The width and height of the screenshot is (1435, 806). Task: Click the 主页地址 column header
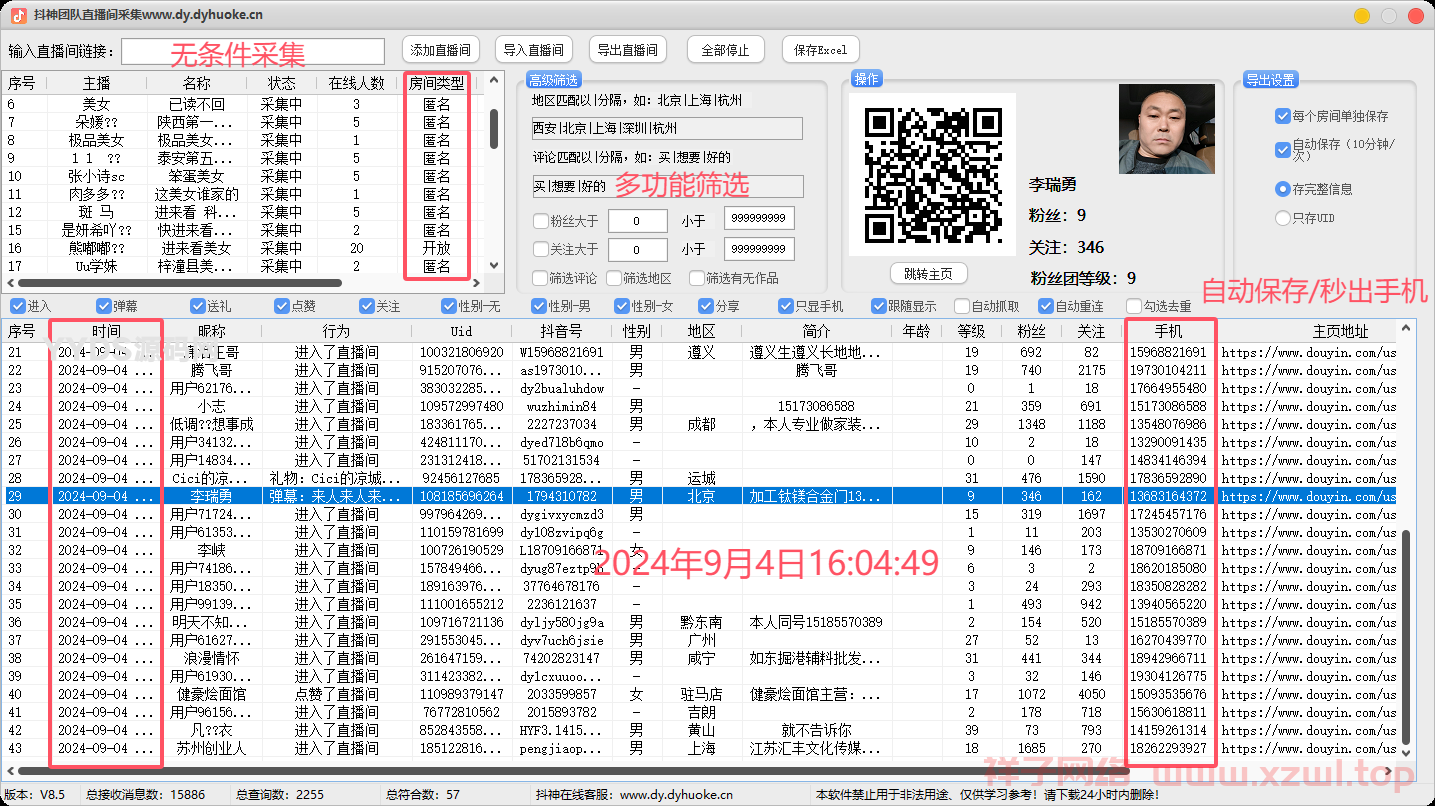pos(1340,331)
